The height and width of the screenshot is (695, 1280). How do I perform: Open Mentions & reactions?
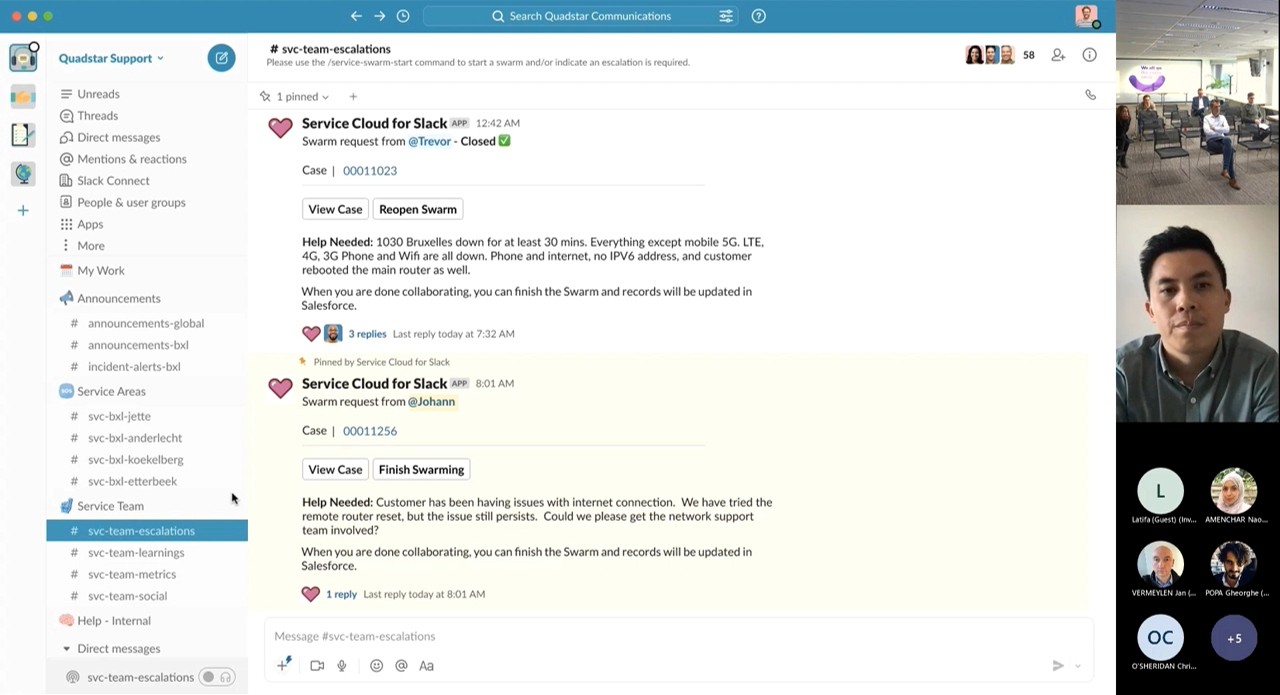coord(131,159)
